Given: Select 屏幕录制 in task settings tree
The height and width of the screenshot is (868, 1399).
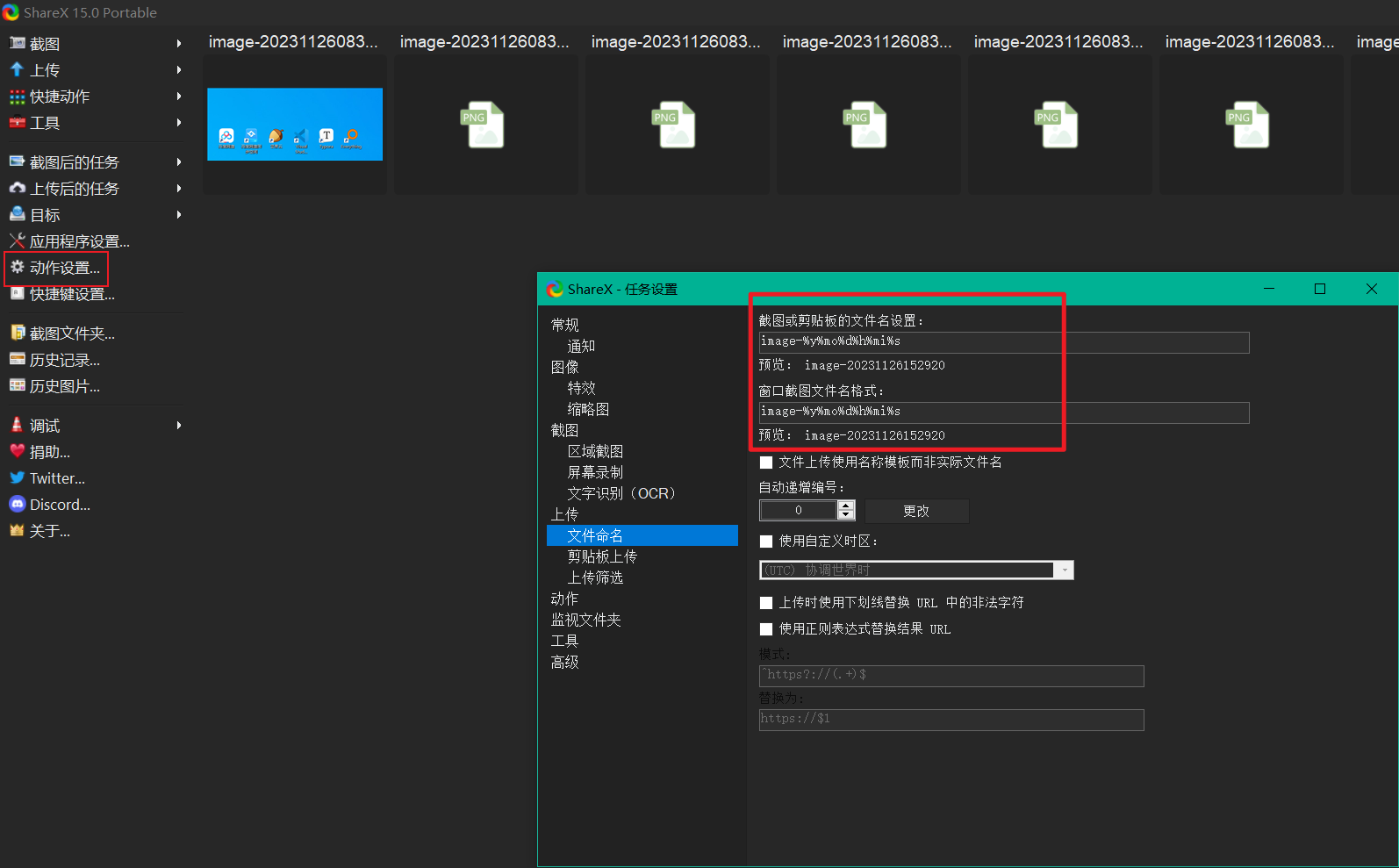Looking at the screenshot, I should (x=595, y=472).
